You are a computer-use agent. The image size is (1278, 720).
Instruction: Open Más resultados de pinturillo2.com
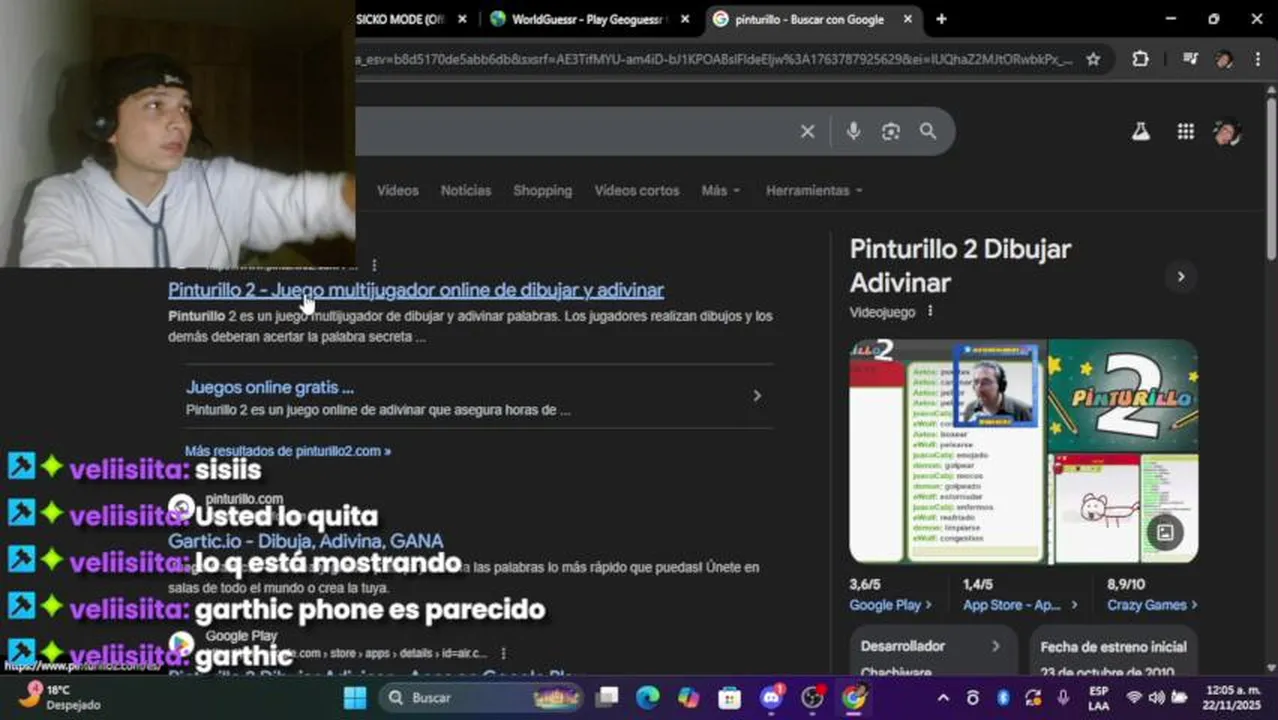(x=288, y=451)
